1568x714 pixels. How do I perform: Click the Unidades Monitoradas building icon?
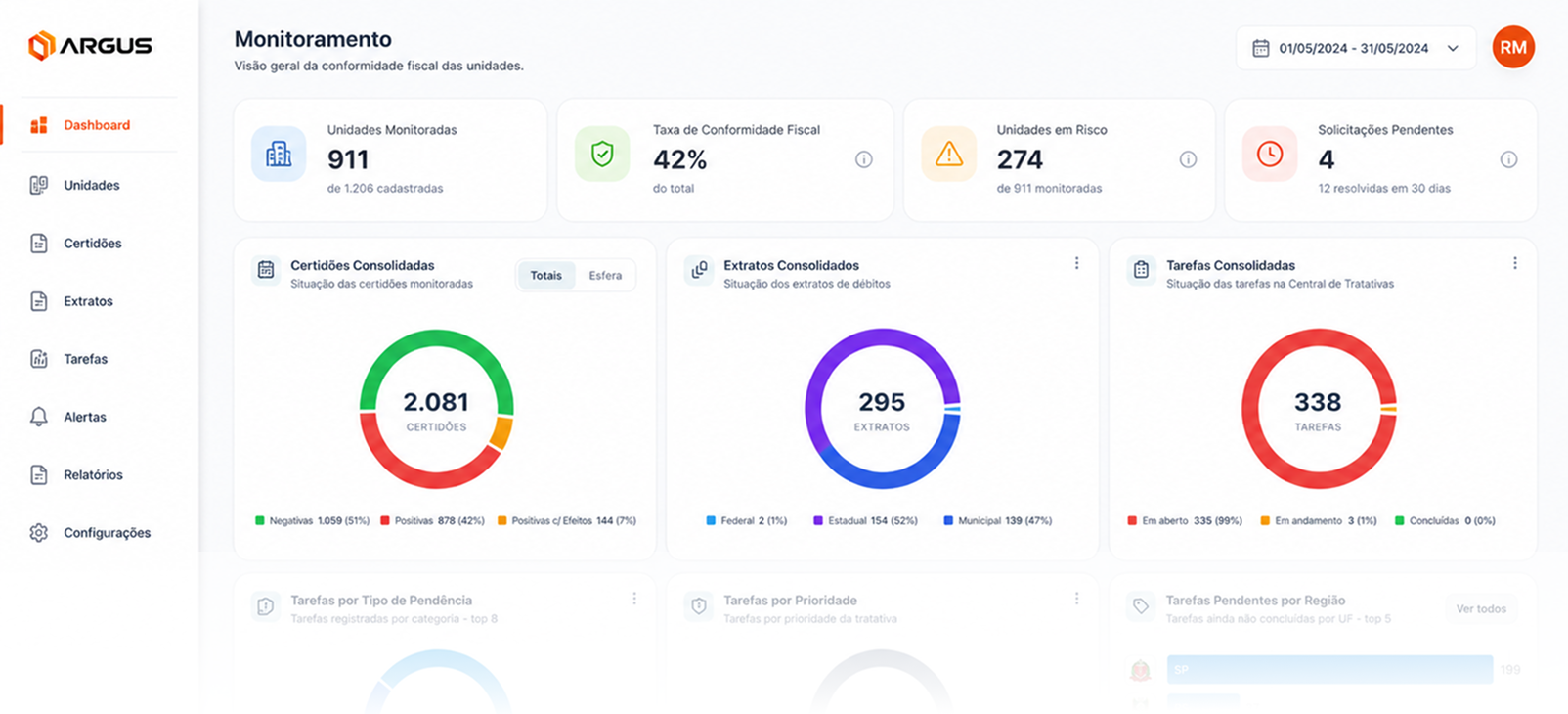279,154
